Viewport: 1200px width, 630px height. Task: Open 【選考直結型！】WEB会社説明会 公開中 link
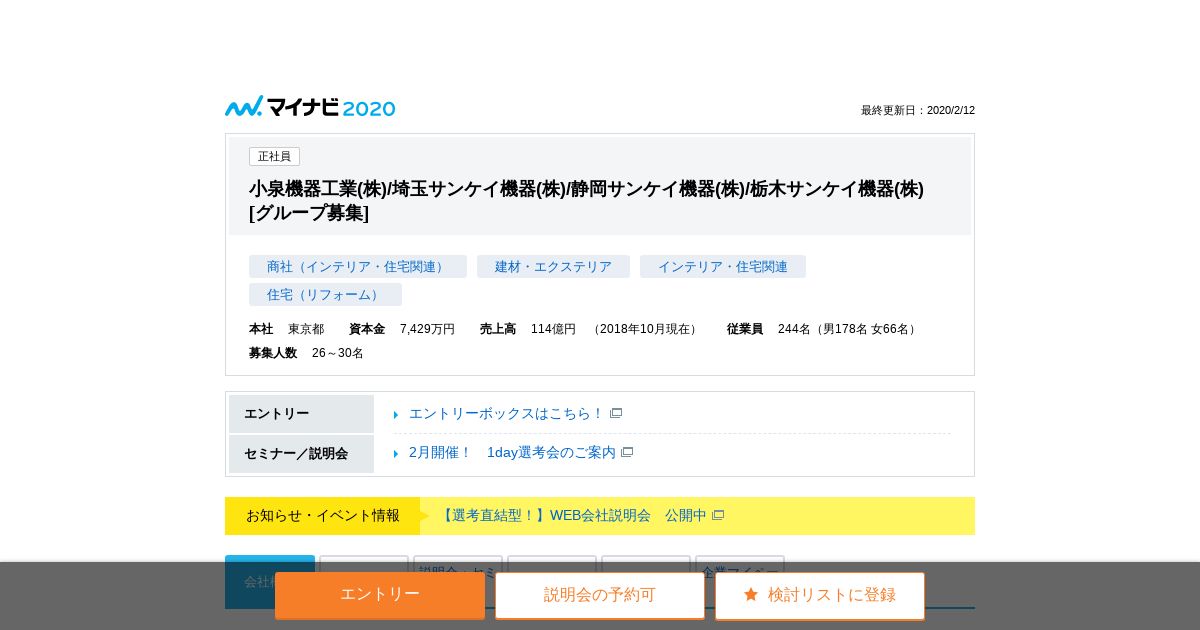pyautogui.click(x=572, y=515)
